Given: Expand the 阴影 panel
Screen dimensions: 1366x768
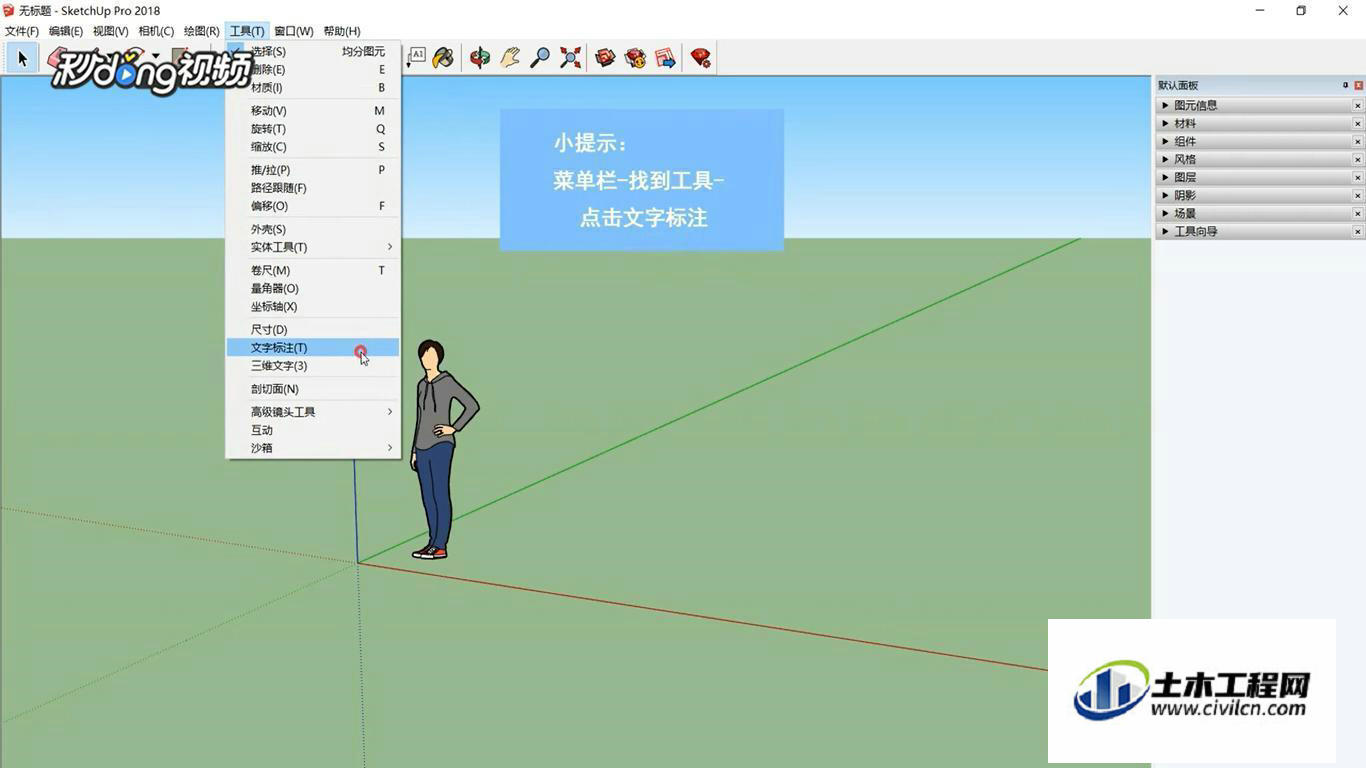Looking at the screenshot, I should click(x=1165, y=195).
